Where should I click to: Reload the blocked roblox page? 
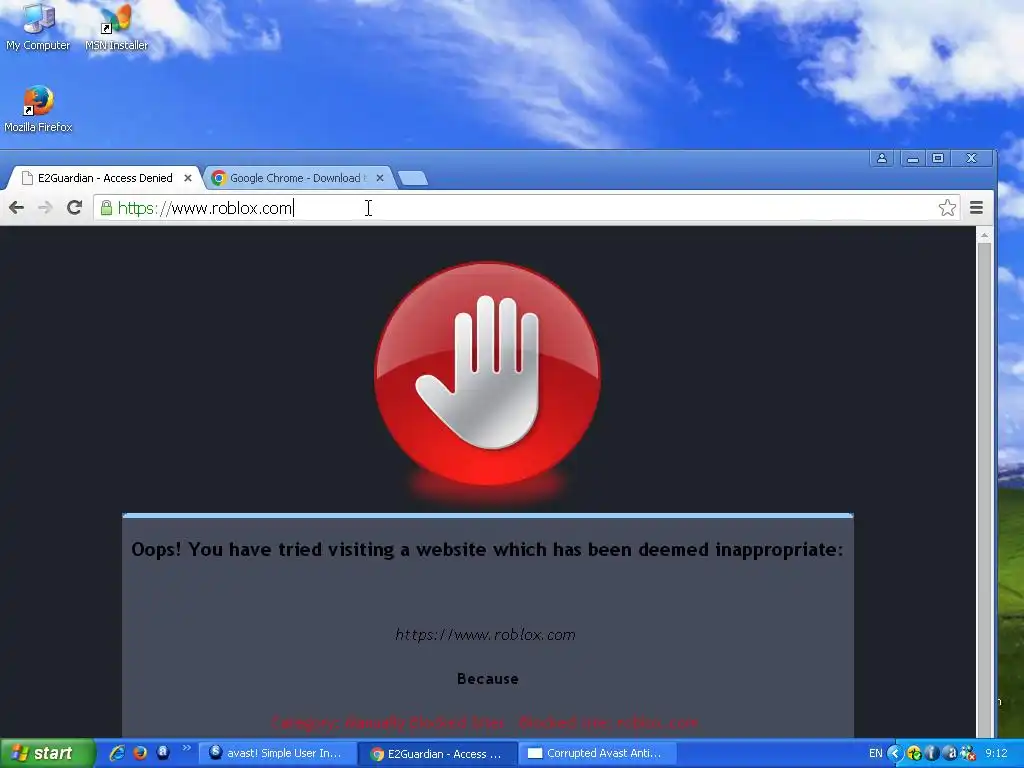pyautogui.click(x=74, y=208)
